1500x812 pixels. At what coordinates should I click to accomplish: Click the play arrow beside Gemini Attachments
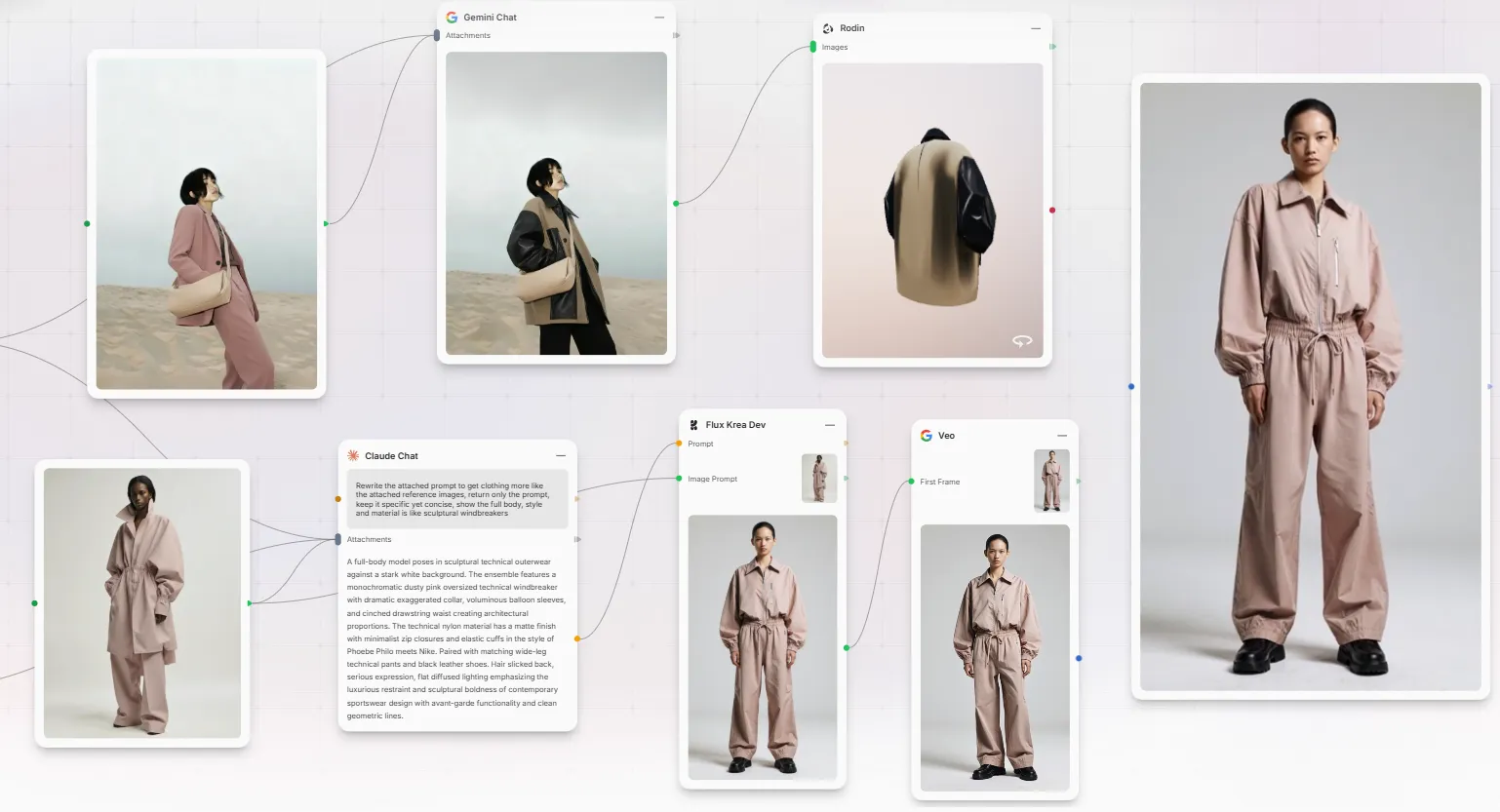pos(676,36)
